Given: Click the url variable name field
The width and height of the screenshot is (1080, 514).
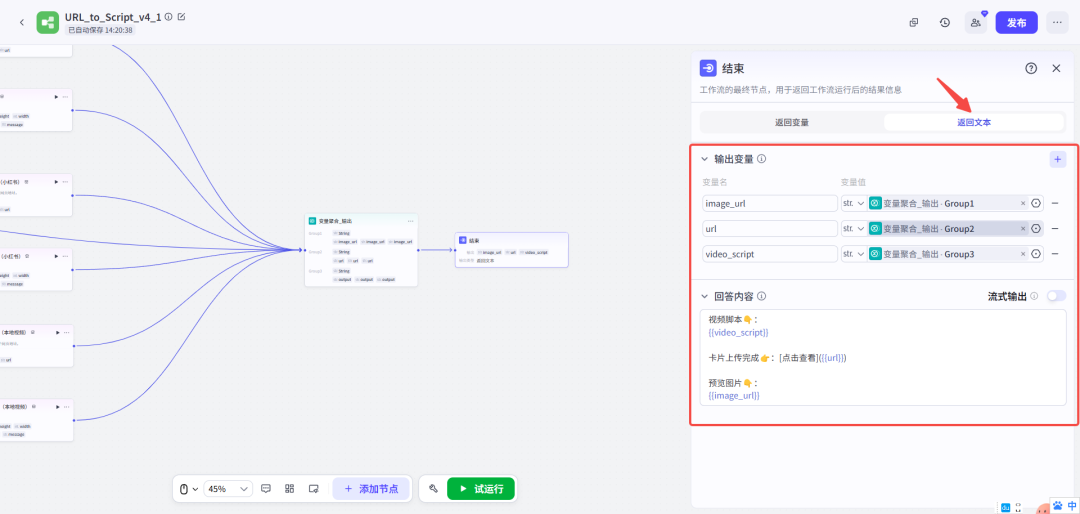Looking at the screenshot, I should tap(770, 229).
